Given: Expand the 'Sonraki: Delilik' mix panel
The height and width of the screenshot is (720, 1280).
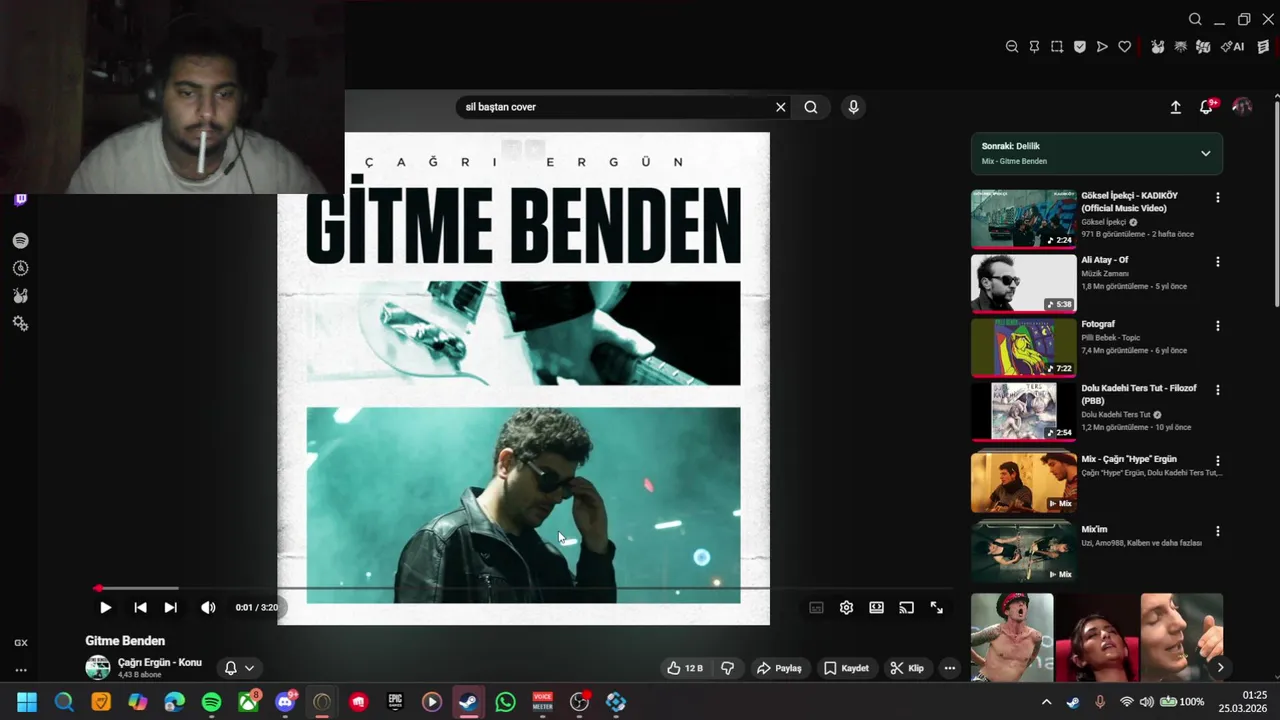Looking at the screenshot, I should click(x=1205, y=153).
